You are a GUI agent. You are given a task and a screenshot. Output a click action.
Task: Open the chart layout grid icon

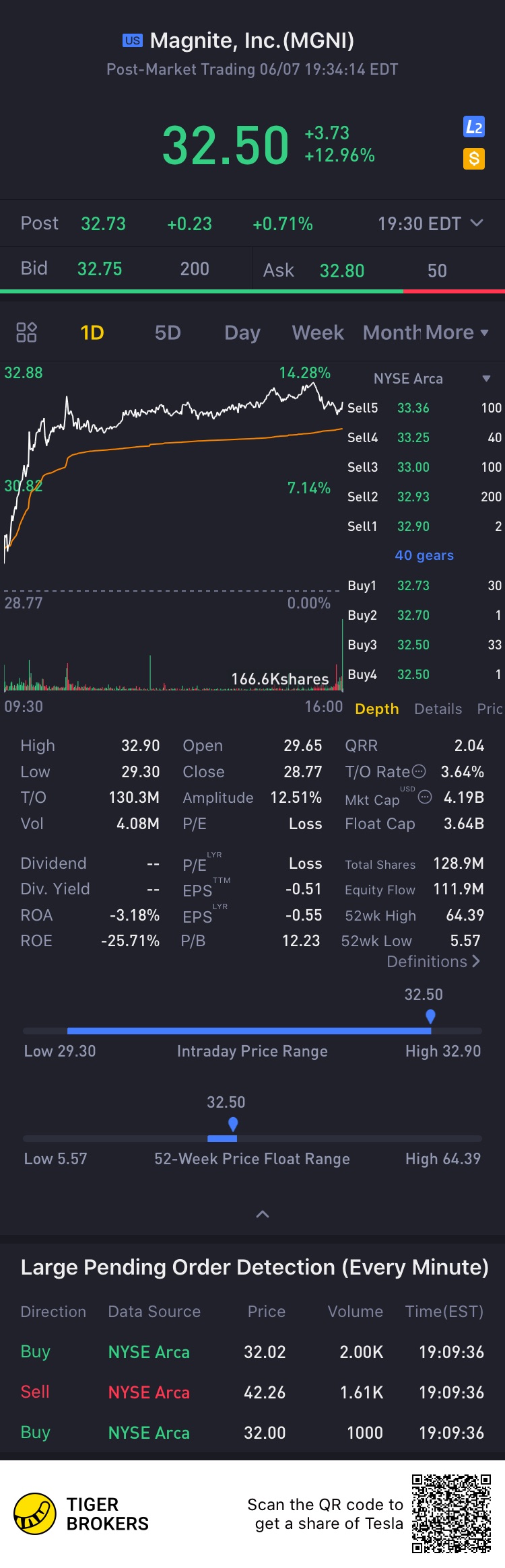coord(26,332)
